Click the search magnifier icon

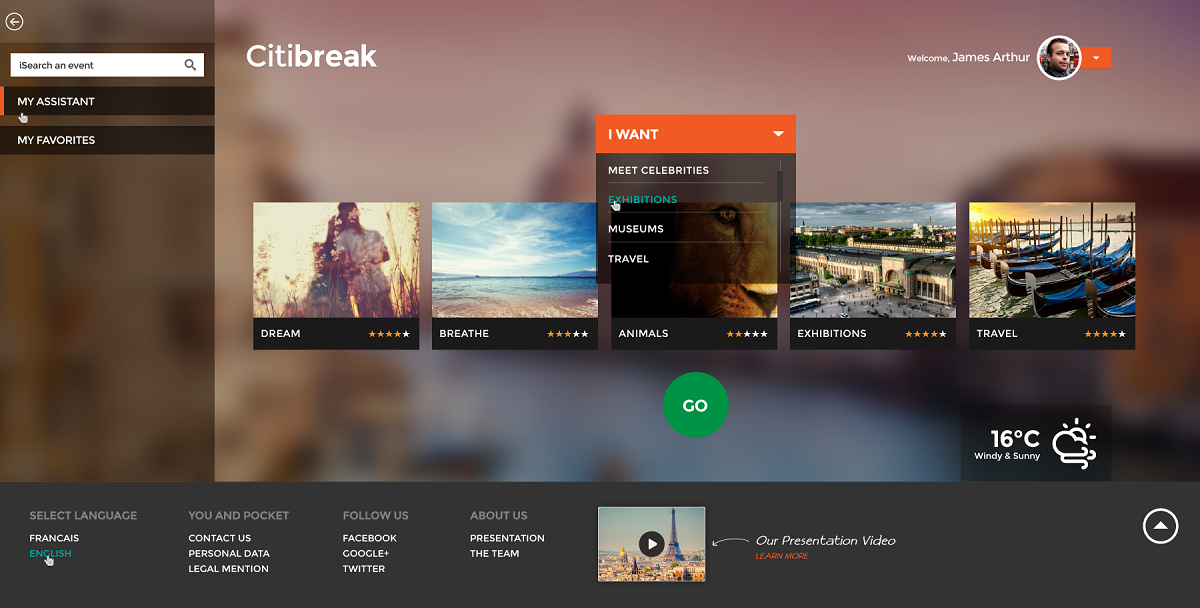[x=190, y=65]
